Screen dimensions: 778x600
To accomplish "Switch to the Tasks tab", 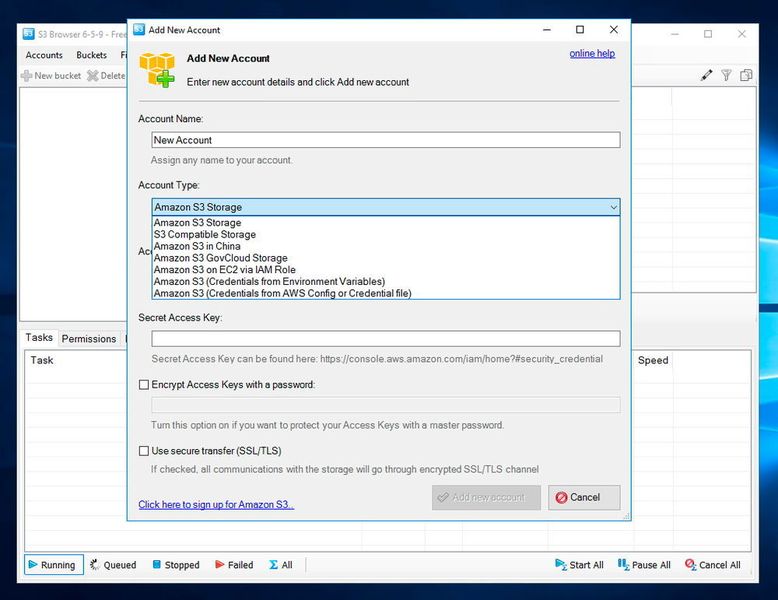I will [x=39, y=337].
